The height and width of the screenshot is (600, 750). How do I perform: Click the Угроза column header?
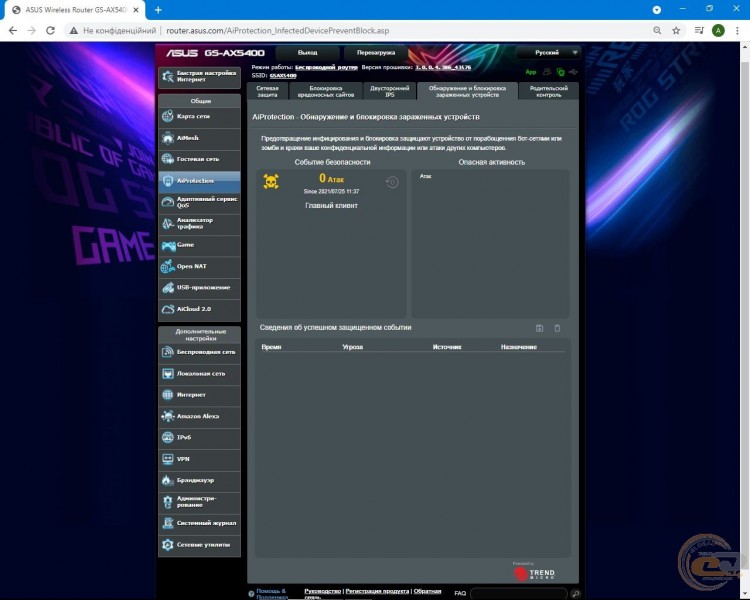353,347
